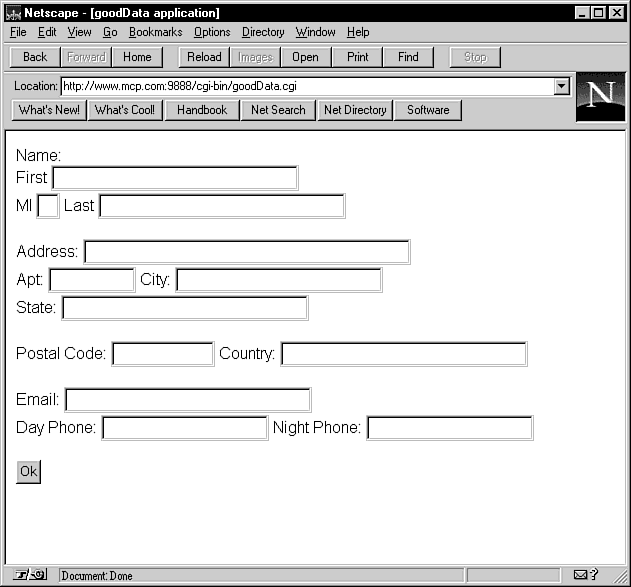Expand the Location URL dropdown arrow

point(562,86)
